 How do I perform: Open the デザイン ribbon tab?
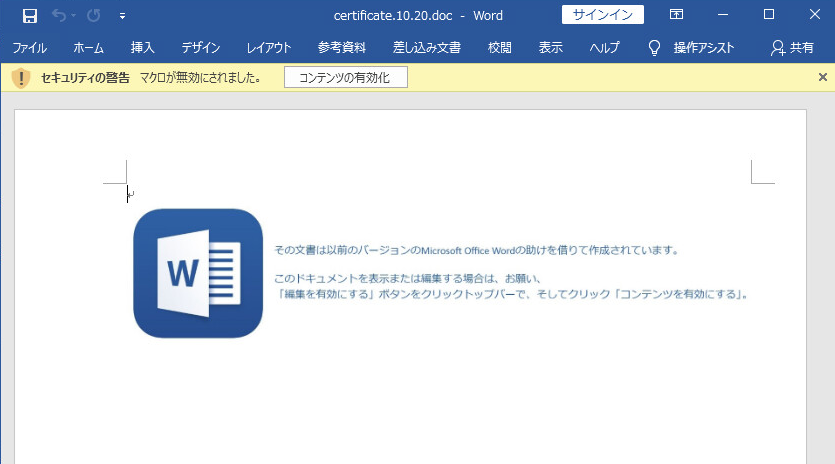tap(201, 47)
